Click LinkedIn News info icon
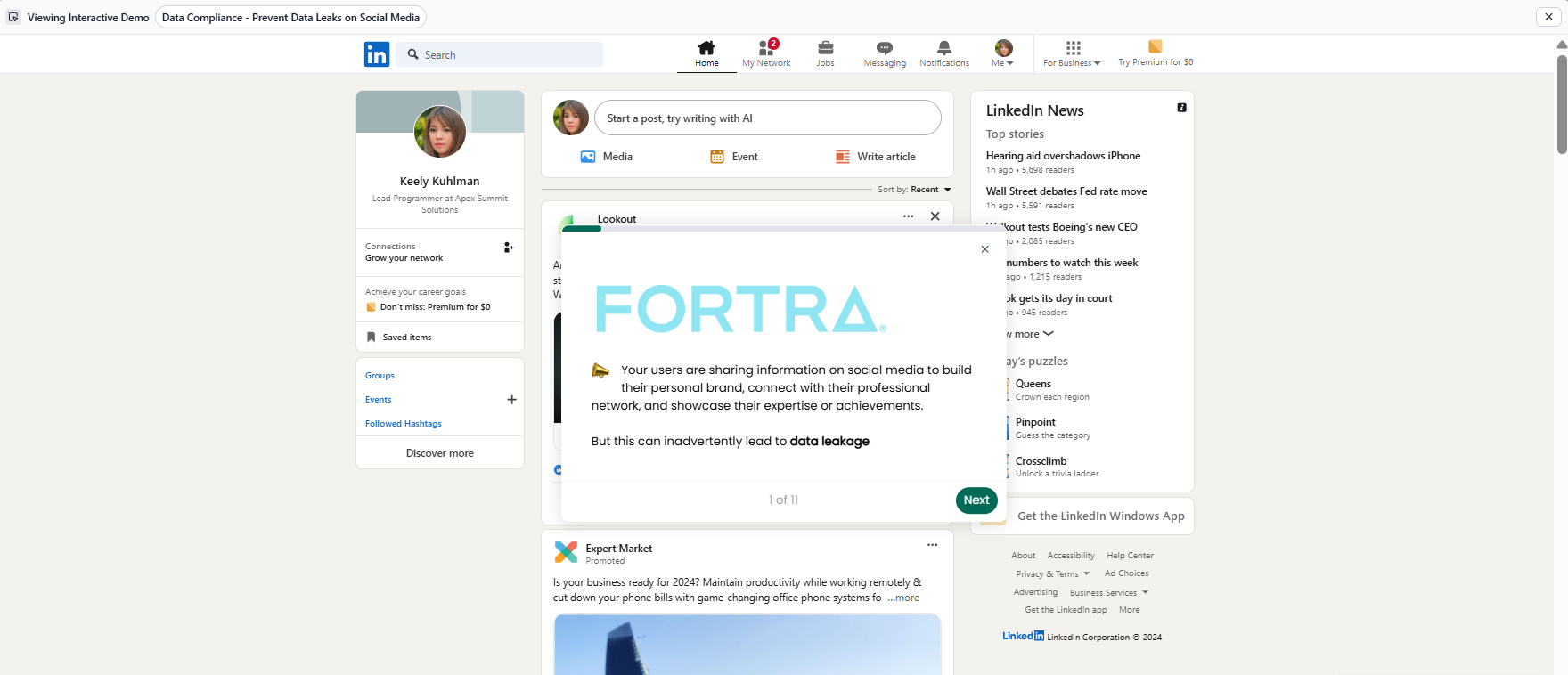Viewport: 1568px width, 675px height. tap(1182, 108)
